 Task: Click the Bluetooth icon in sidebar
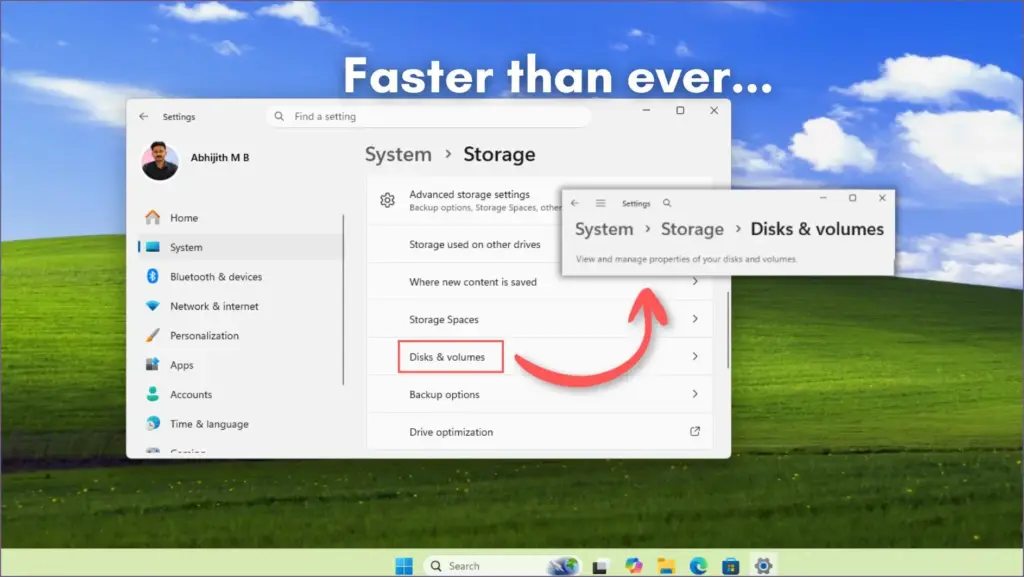coord(153,276)
